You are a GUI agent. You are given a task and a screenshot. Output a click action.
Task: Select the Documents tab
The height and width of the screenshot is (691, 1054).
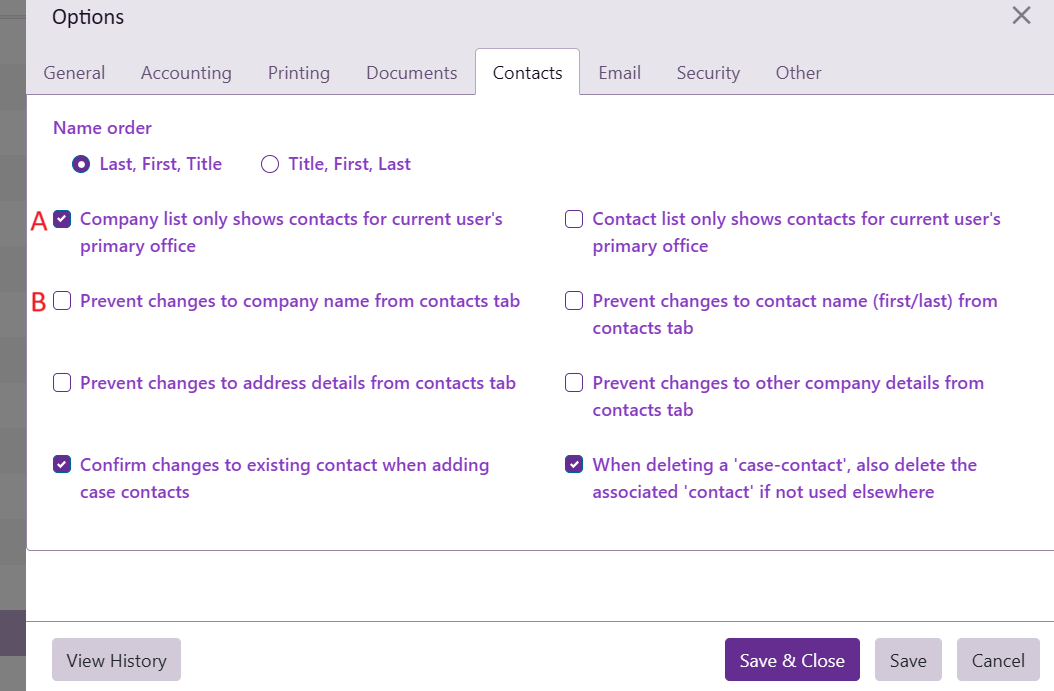pos(412,73)
